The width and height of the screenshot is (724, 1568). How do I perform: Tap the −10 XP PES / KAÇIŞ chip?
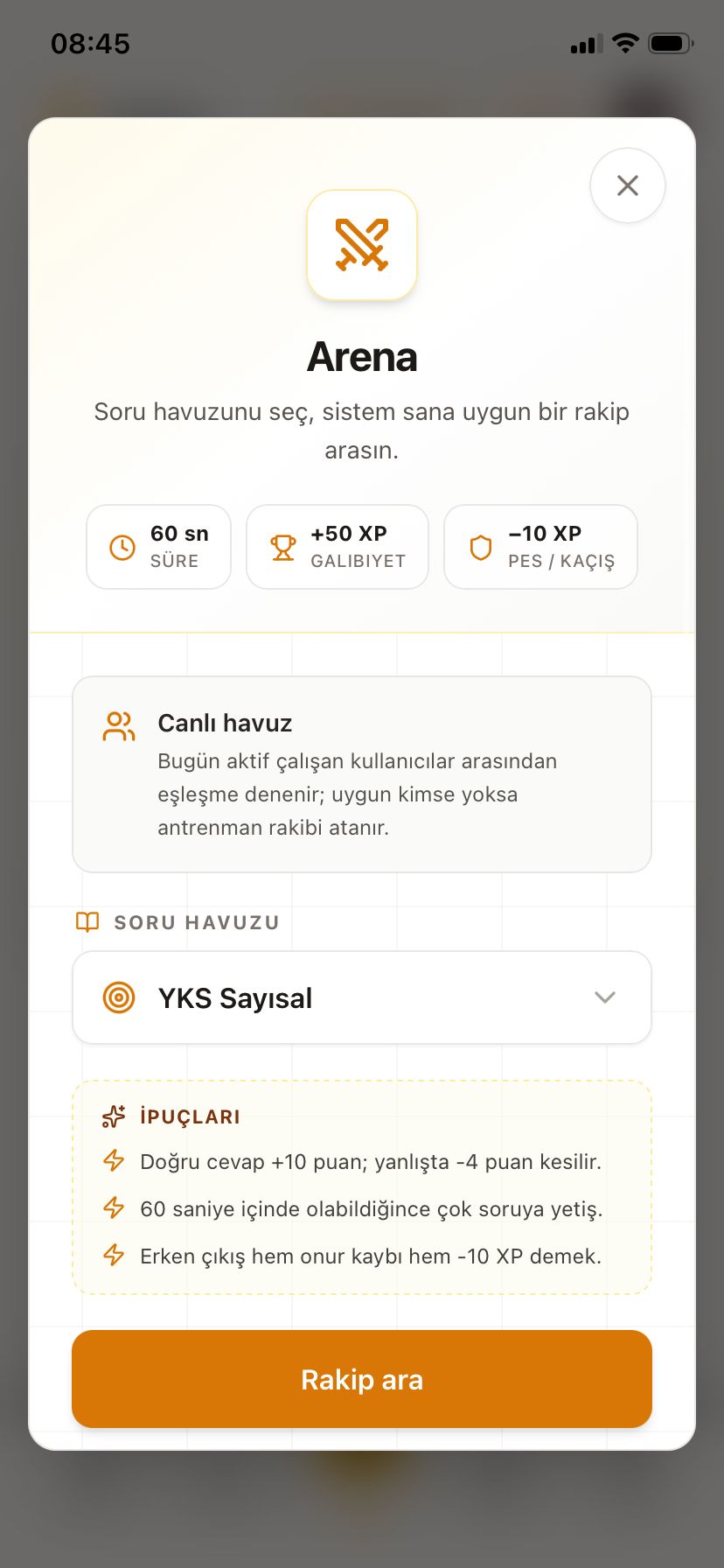[540, 547]
